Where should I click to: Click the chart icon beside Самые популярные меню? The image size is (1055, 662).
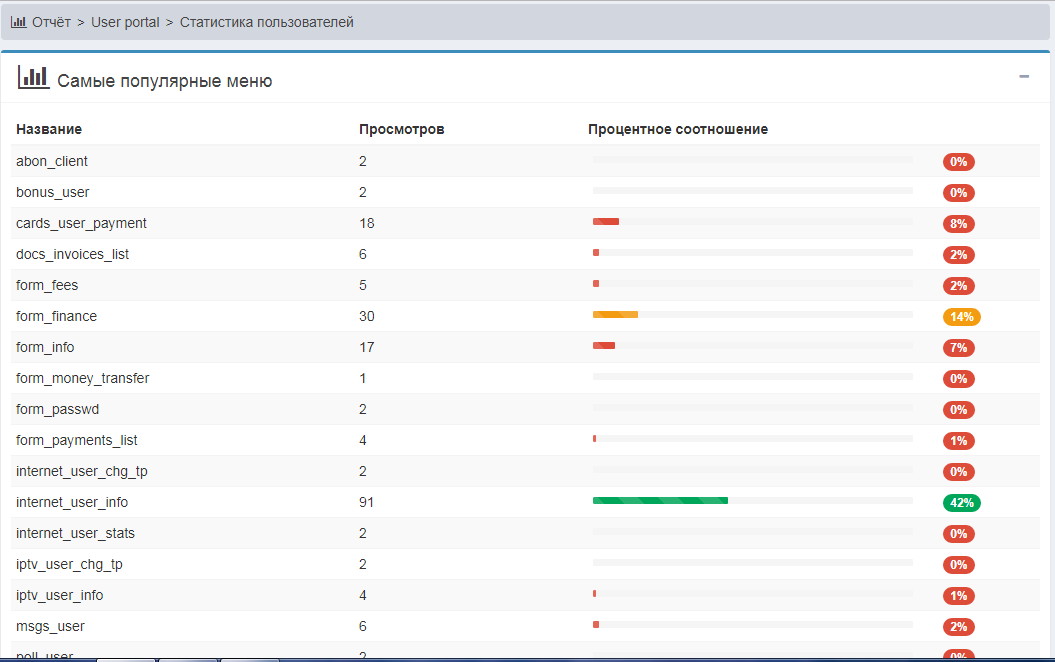(x=33, y=78)
